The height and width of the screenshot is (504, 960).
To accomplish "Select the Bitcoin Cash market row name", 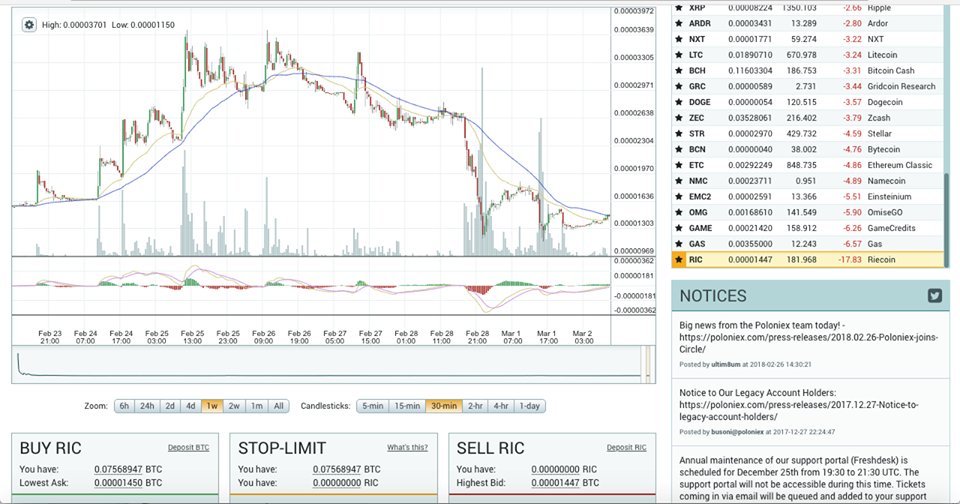I will click(x=891, y=70).
